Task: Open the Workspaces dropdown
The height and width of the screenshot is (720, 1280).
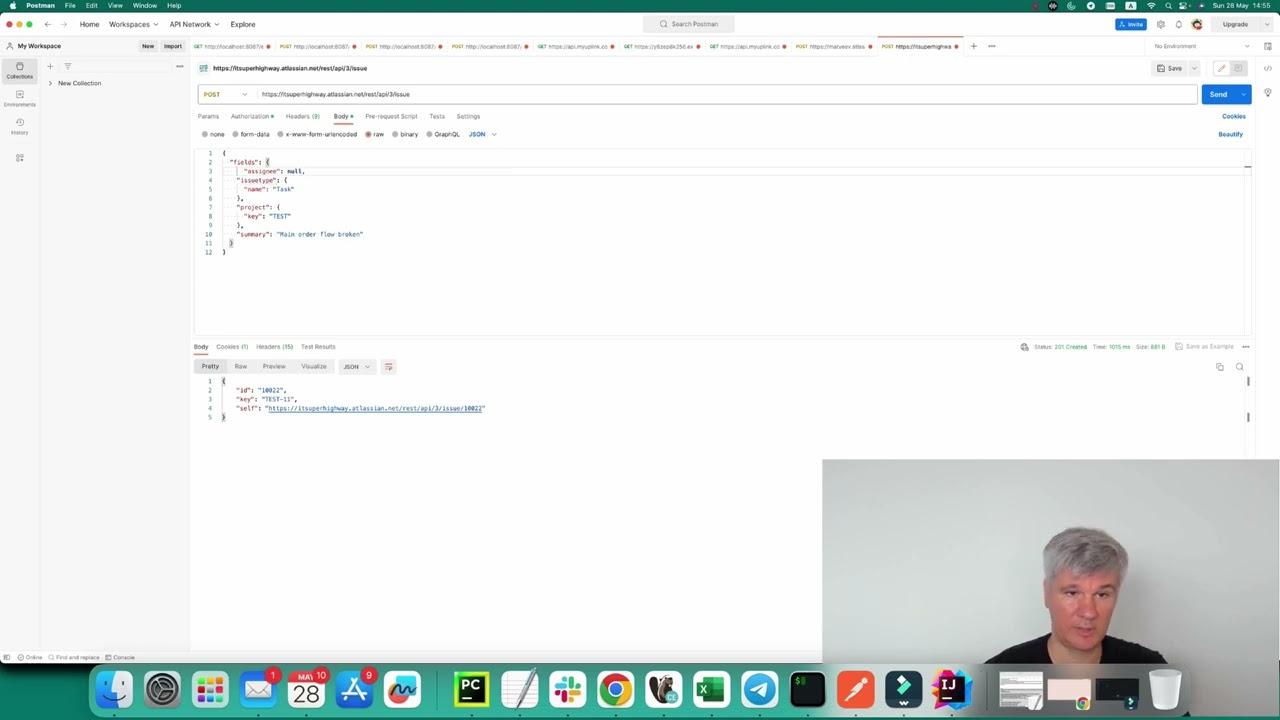Action: point(133,24)
